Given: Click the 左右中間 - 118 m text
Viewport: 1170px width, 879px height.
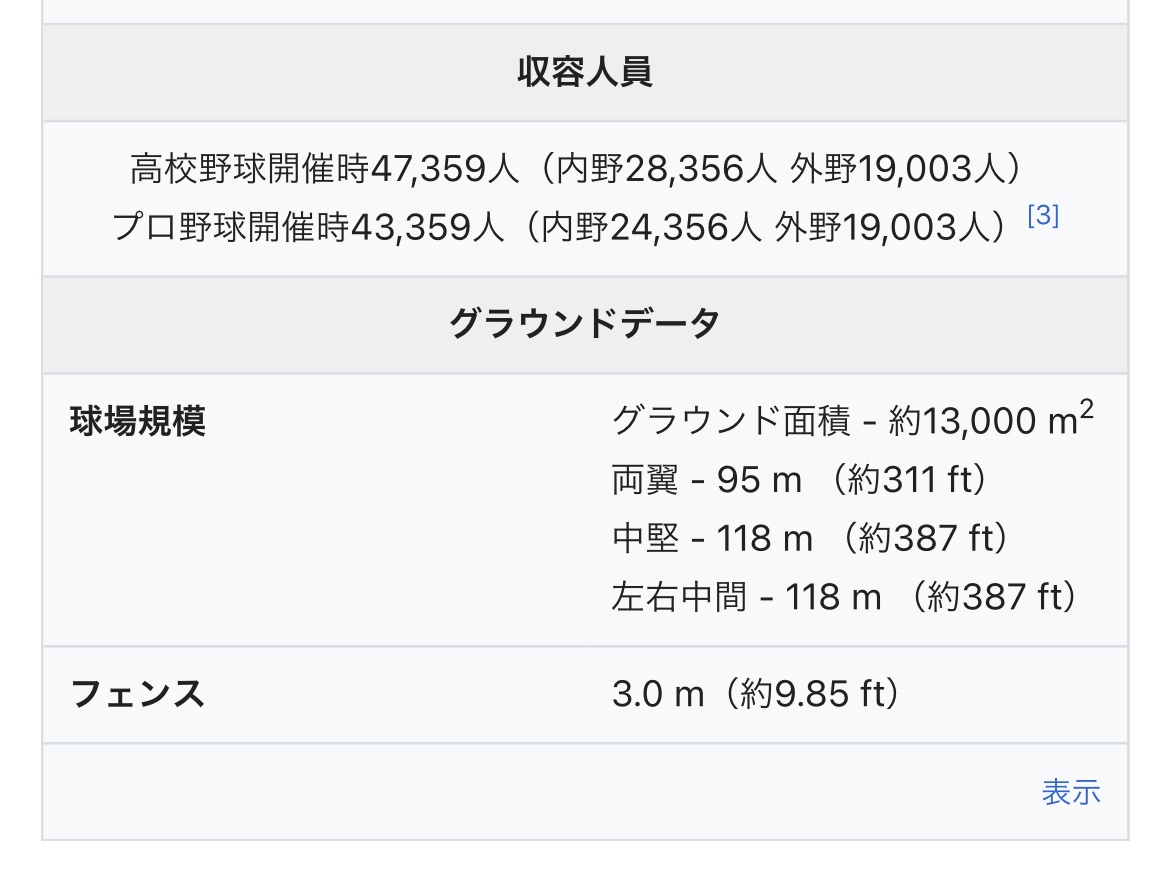Looking at the screenshot, I should tap(746, 598).
